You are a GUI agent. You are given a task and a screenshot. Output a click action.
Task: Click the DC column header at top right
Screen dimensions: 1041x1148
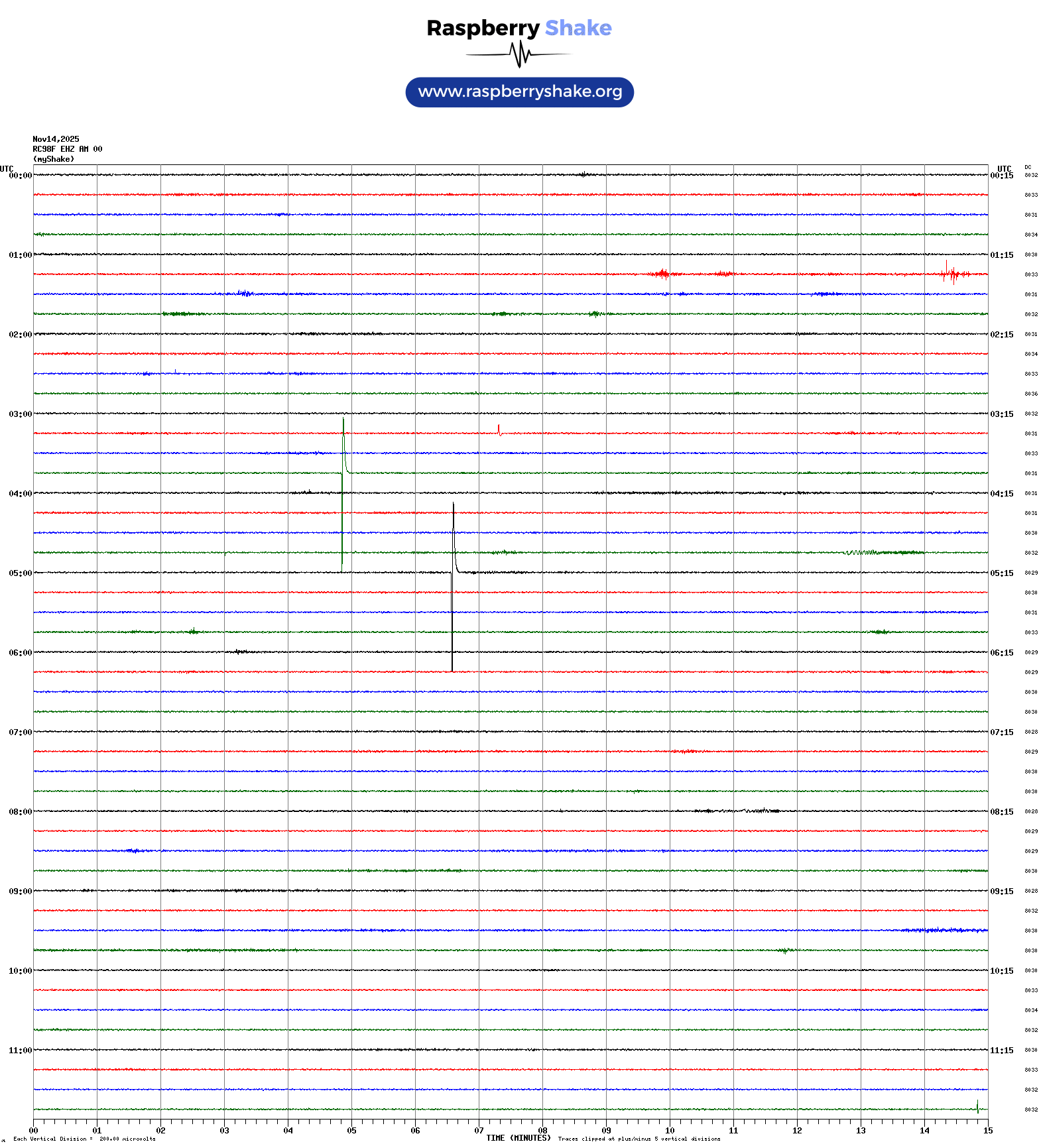(x=1028, y=167)
